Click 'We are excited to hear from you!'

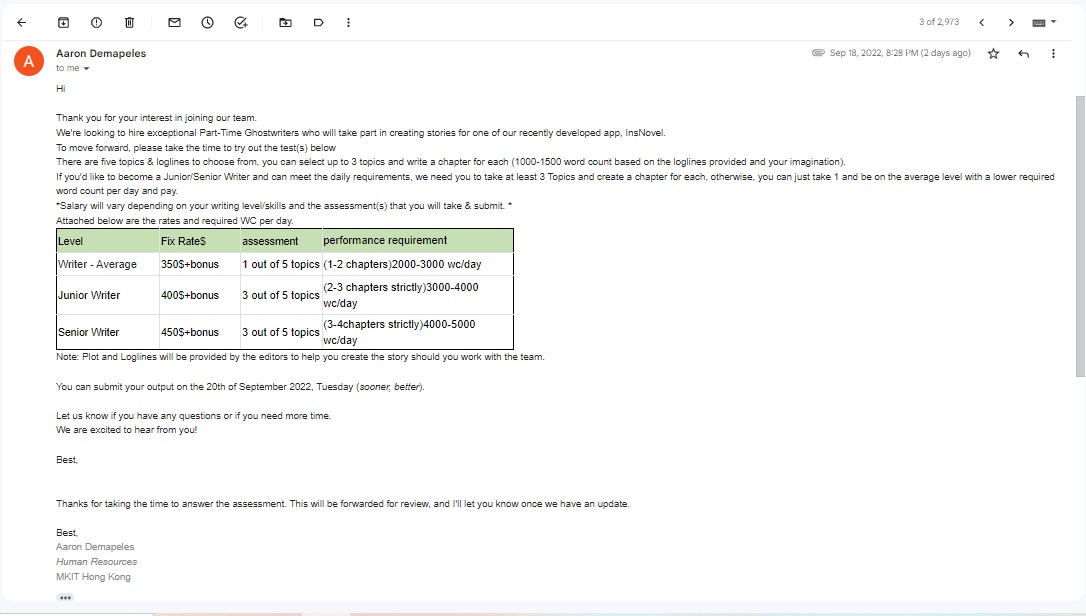[126, 430]
